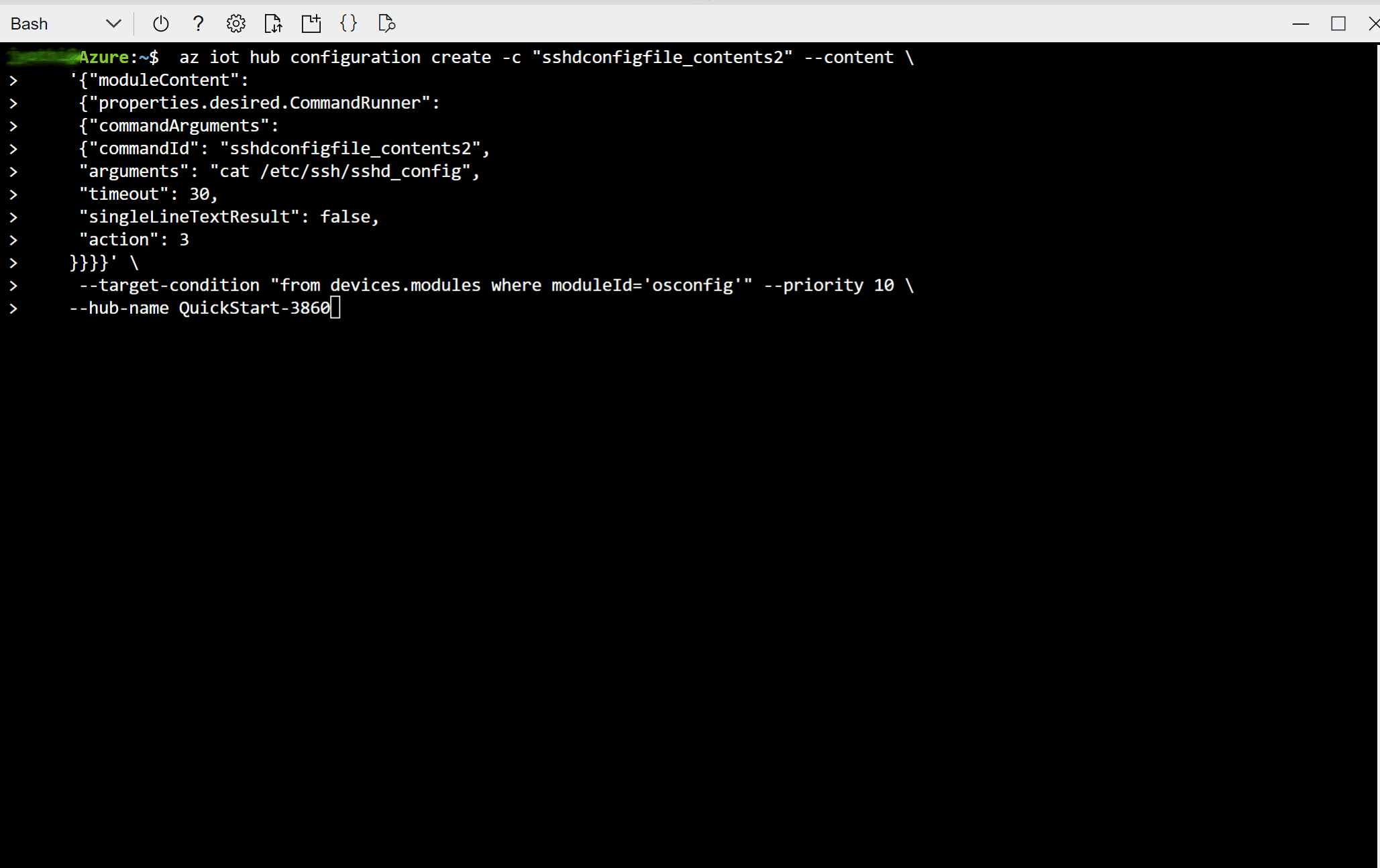Open the Code brackets icon
This screenshot has width=1380, height=868.
[349, 23]
